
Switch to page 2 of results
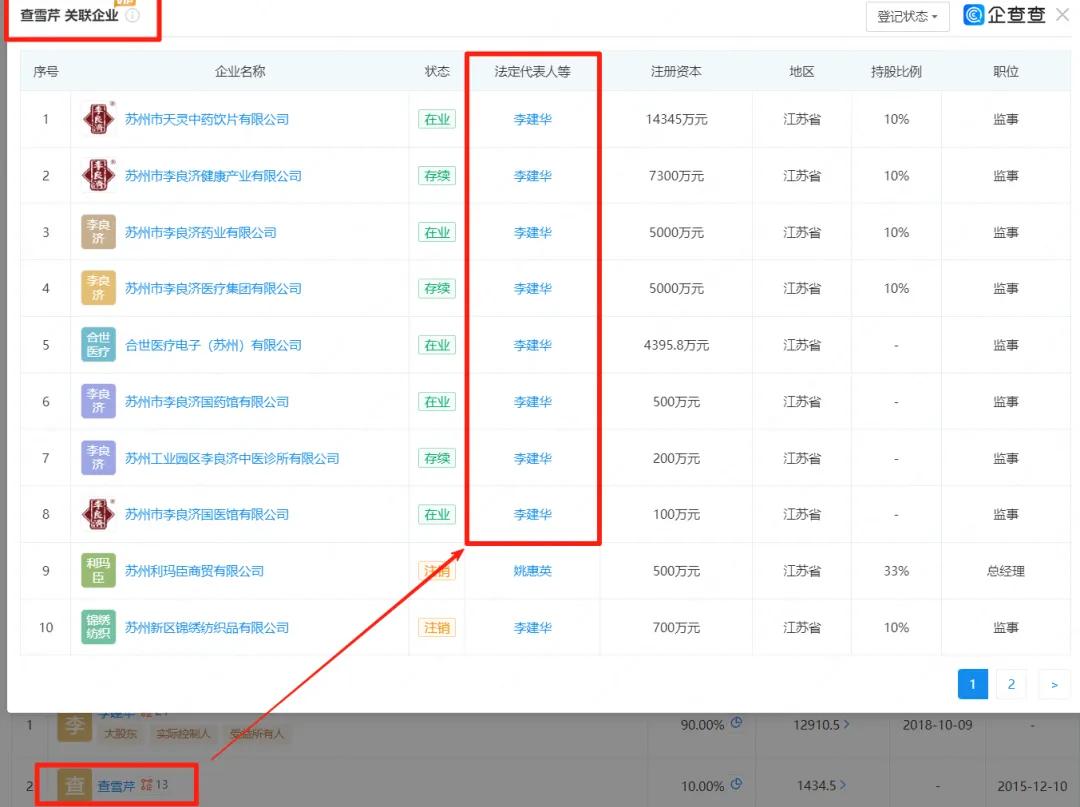click(1011, 684)
